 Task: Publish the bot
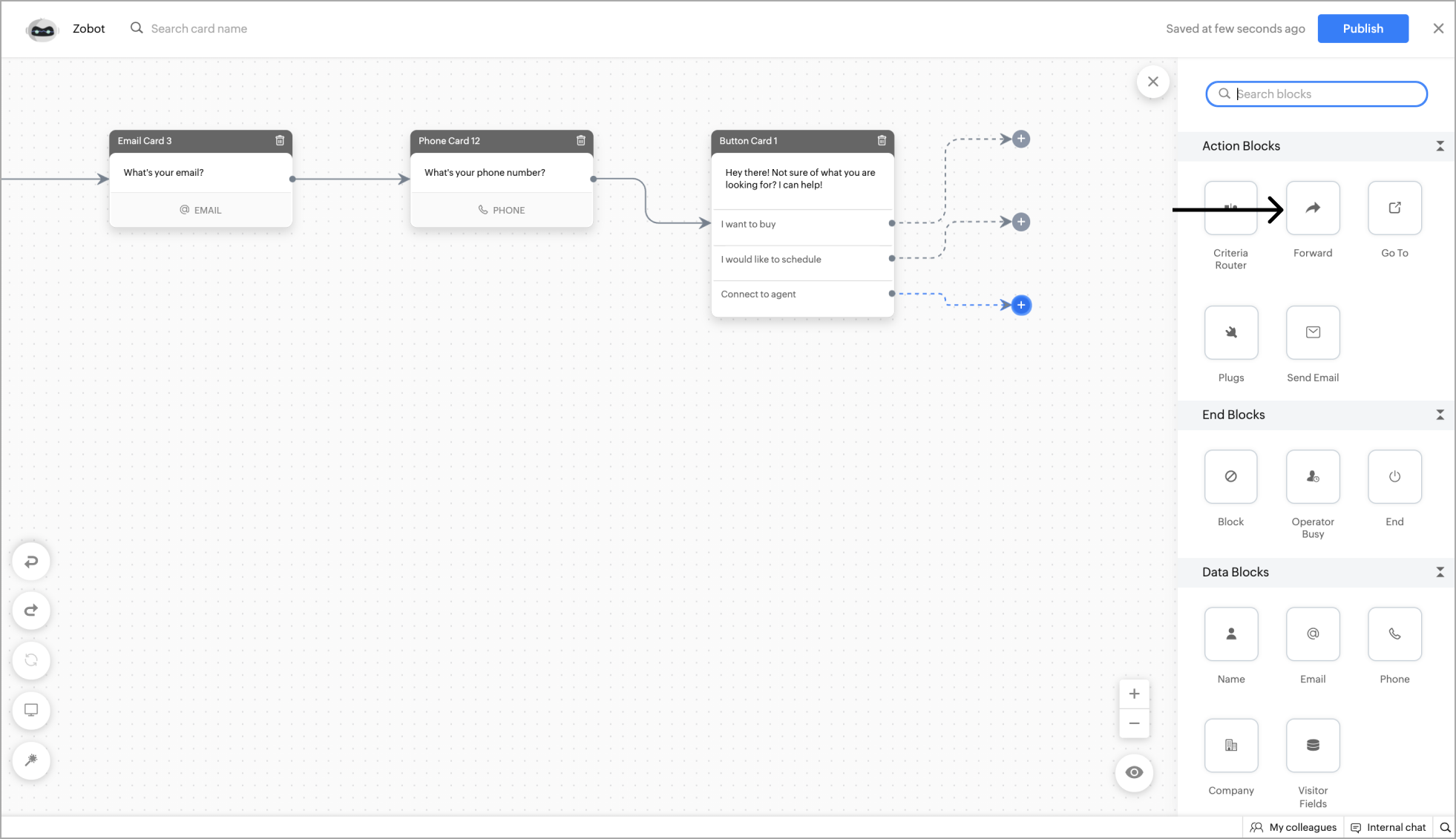click(1362, 28)
